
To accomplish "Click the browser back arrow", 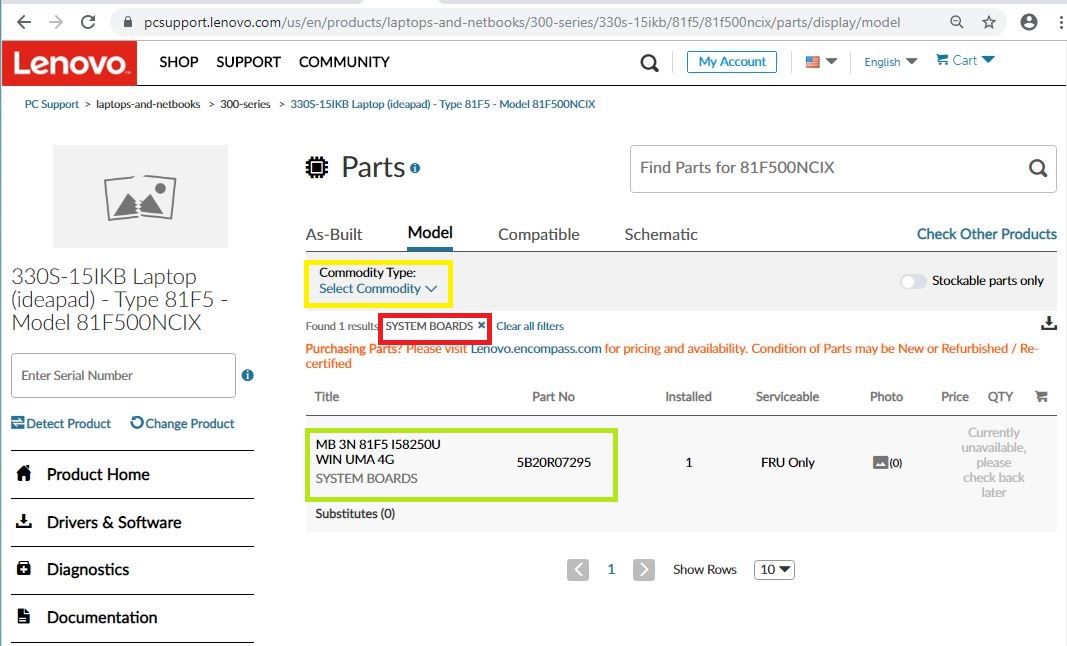I will (24, 22).
